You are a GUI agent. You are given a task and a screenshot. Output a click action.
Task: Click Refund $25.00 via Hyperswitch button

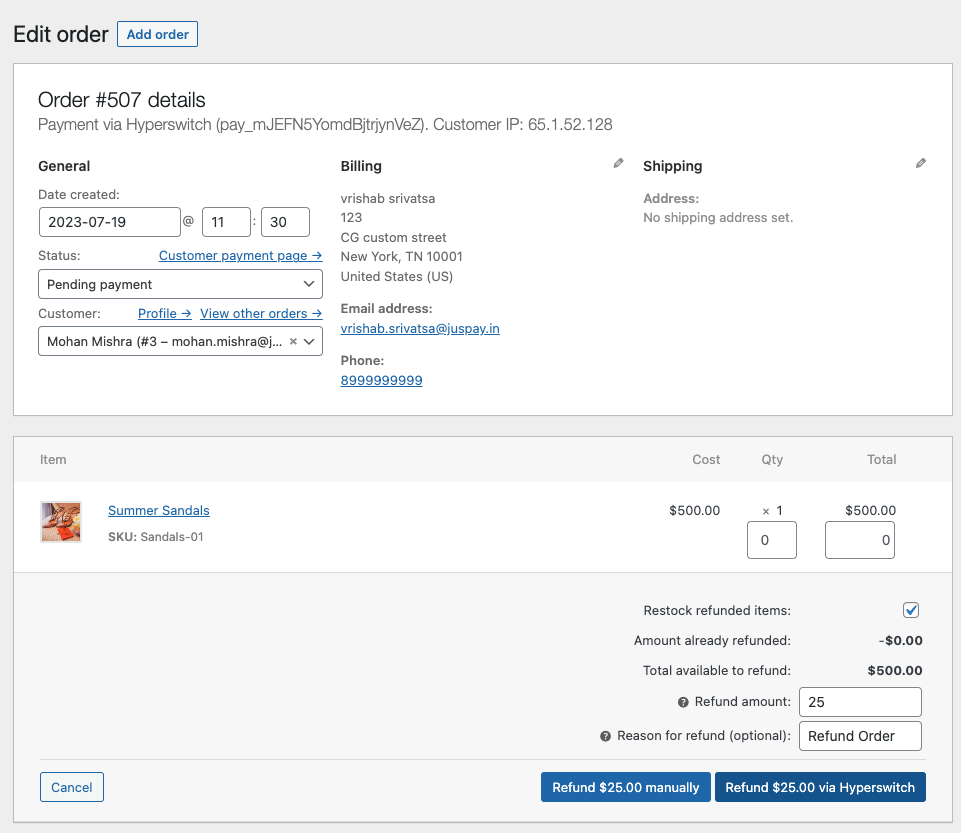click(x=820, y=787)
